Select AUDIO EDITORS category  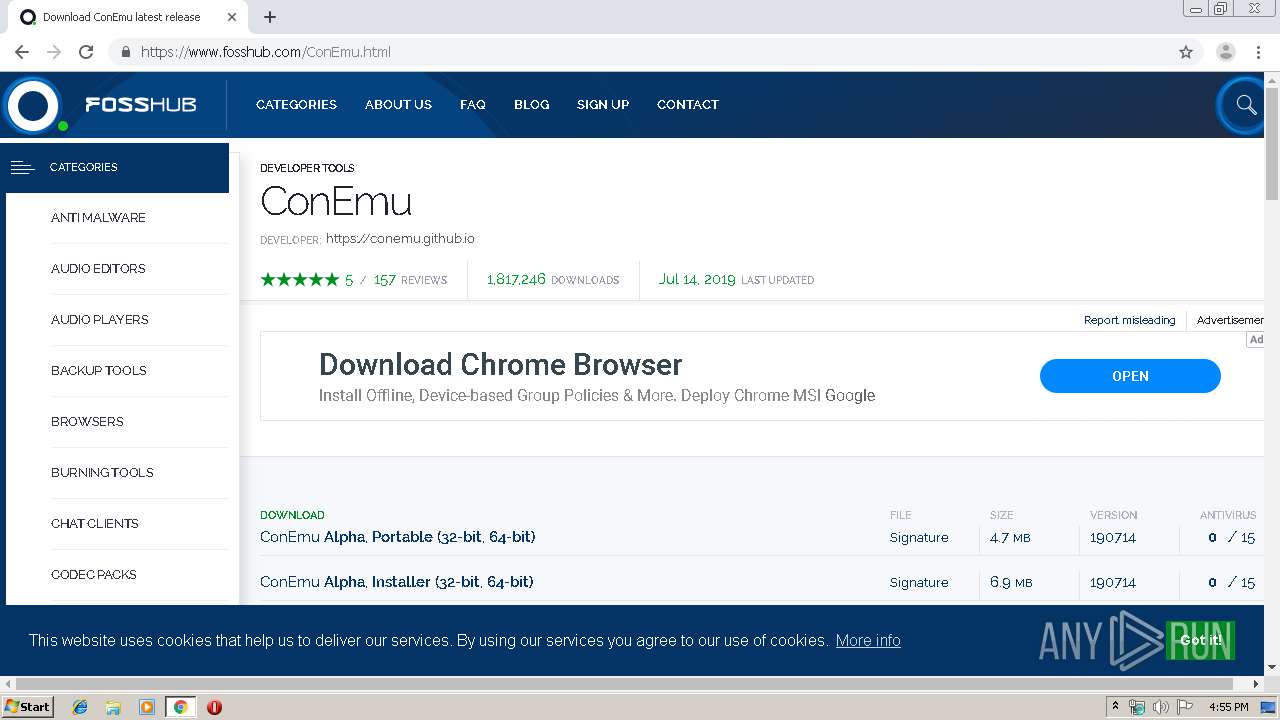(x=98, y=268)
